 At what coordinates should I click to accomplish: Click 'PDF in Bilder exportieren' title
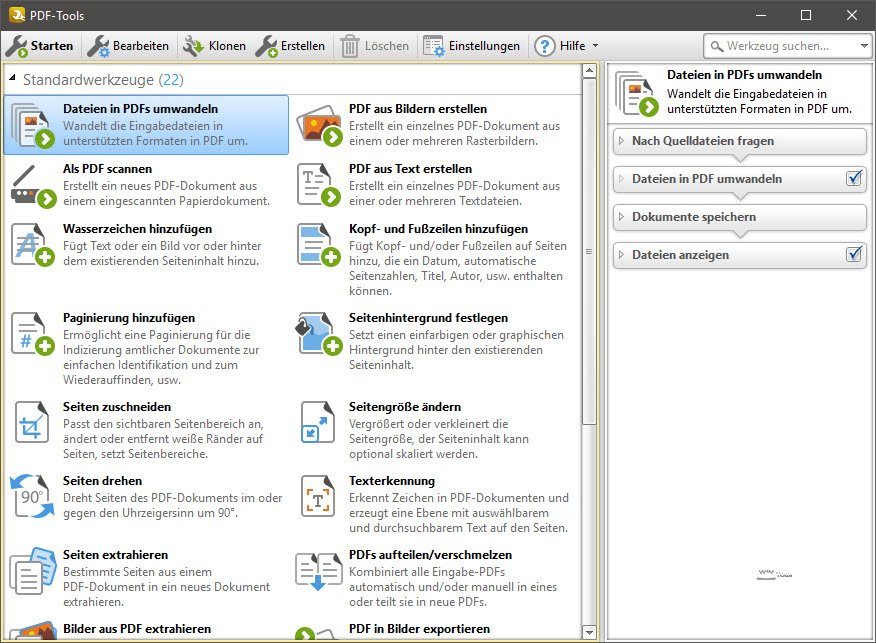pyautogui.click(x=419, y=628)
